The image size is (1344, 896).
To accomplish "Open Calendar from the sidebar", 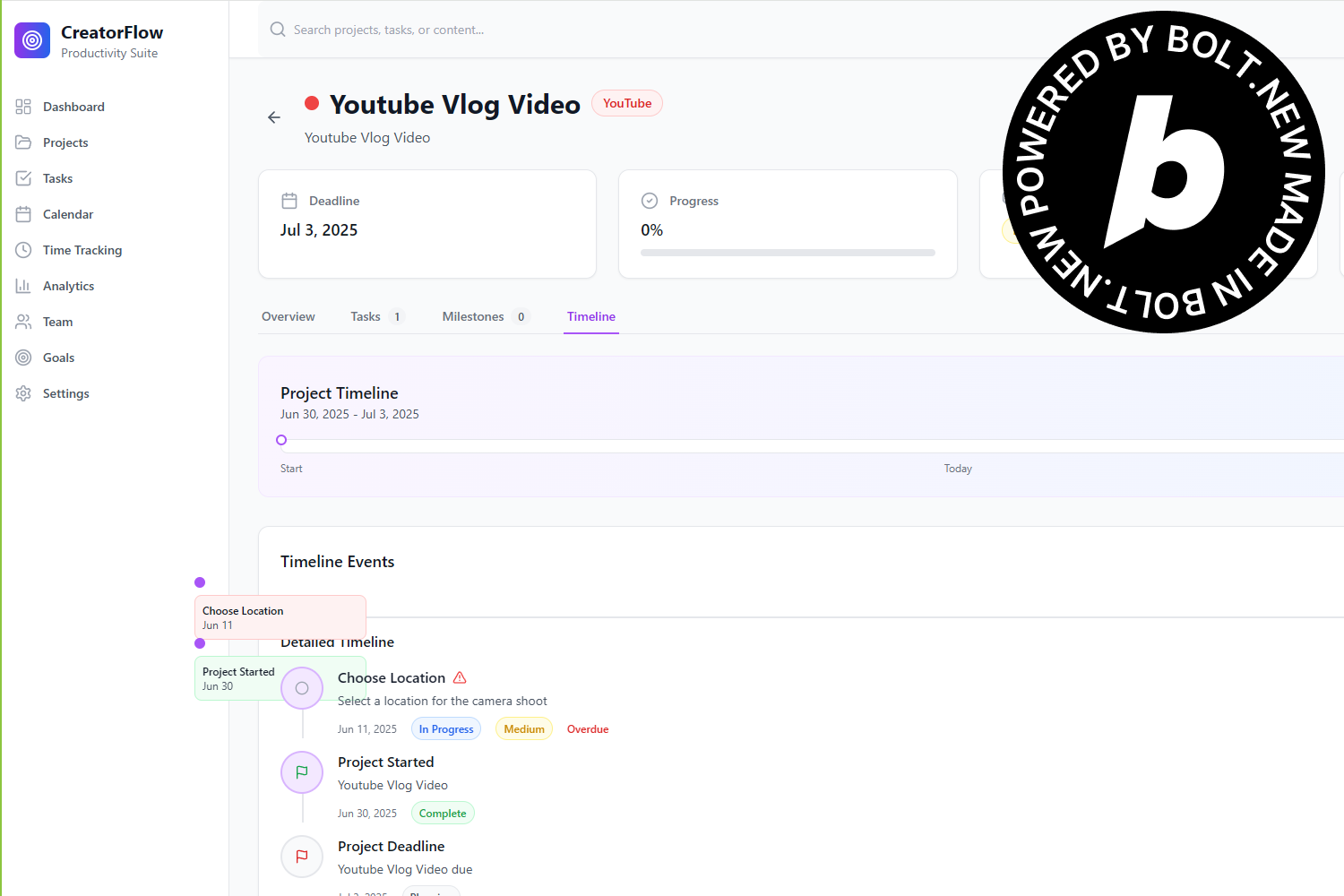I will [68, 214].
